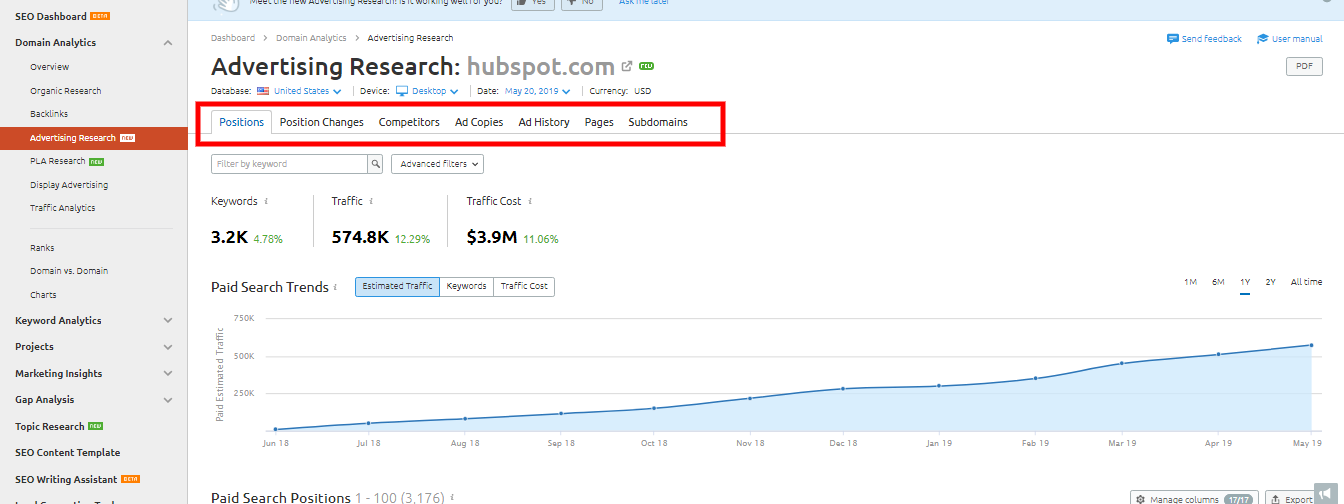The image size is (1344, 504).
Task: Switch to the Positions tab
Action: click(x=241, y=122)
